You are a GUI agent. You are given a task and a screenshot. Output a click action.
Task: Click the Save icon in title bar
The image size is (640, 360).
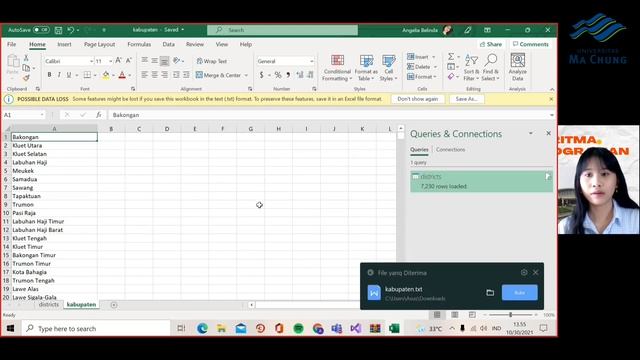click(x=58, y=30)
